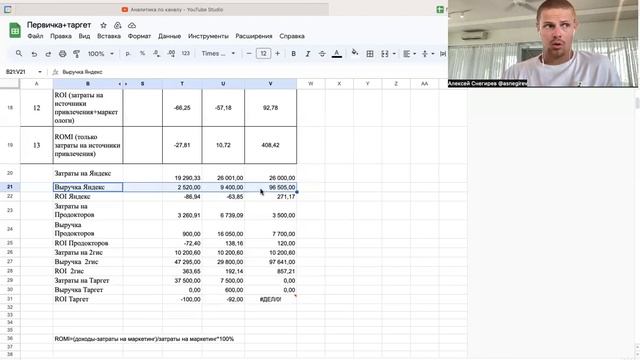Open the Вставка menu

click(x=109, y=36)
